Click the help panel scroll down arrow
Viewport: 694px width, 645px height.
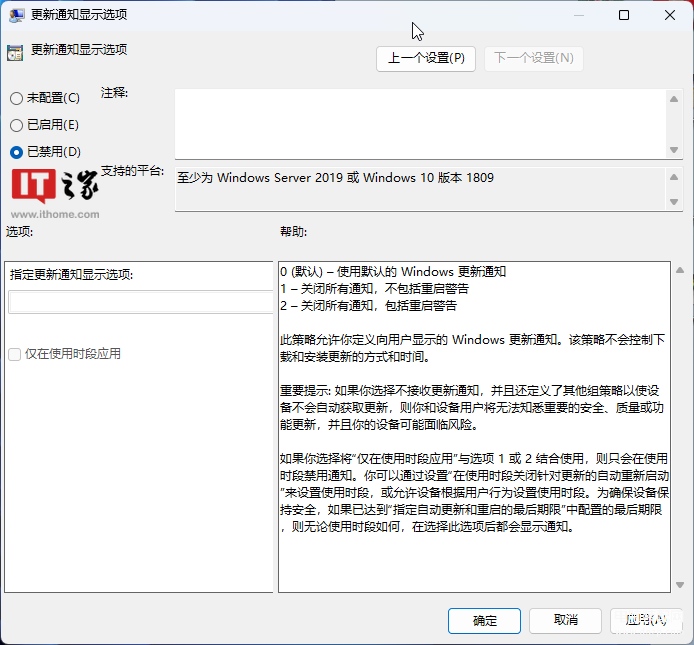point(680,585)
